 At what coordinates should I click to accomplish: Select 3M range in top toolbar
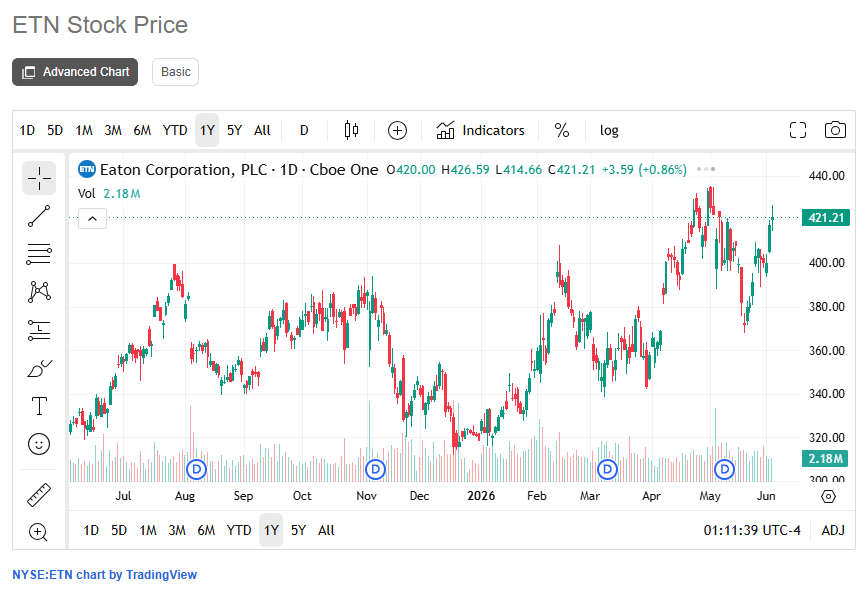(x=113, y=130)
